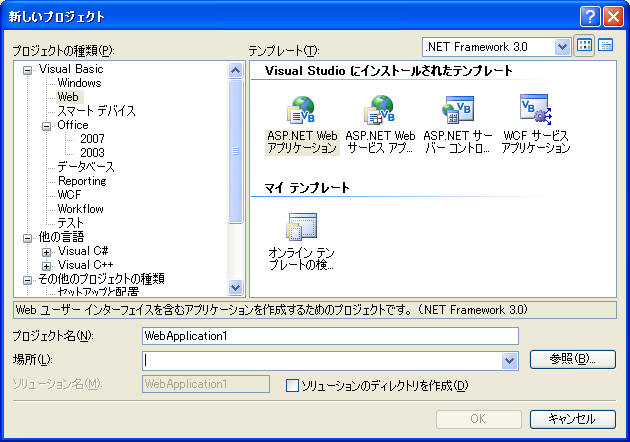Expand the Visual C++ tree node
630x442 pixels.
point(47,266)
